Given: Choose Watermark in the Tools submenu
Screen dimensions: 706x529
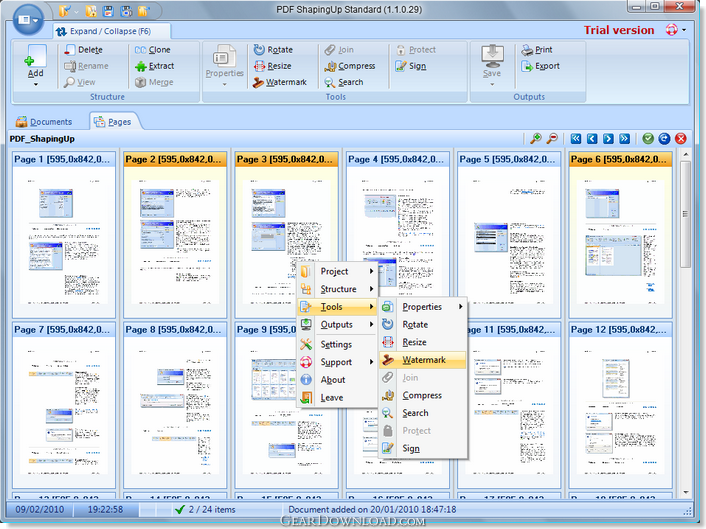Looking at the screenshot, I should point(423,360).
